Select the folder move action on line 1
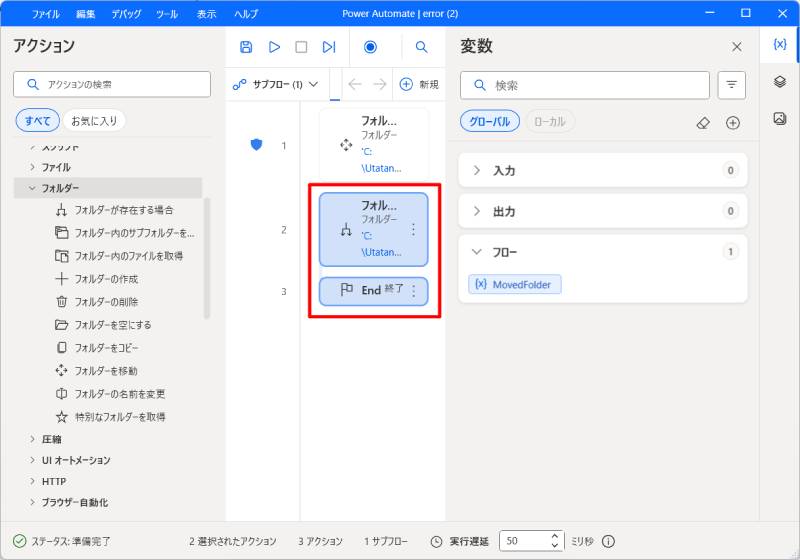 [x=373, y=145]
